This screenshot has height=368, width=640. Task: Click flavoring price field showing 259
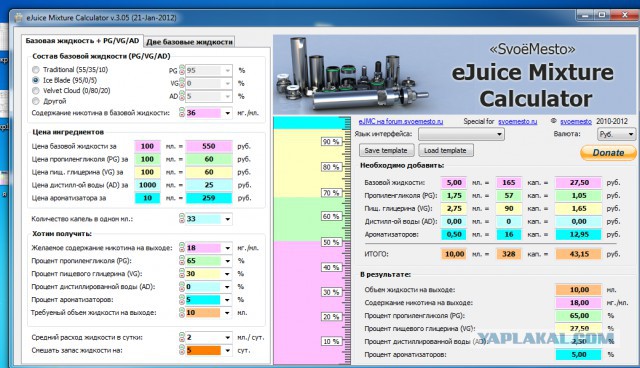click(x=209, y=198)
